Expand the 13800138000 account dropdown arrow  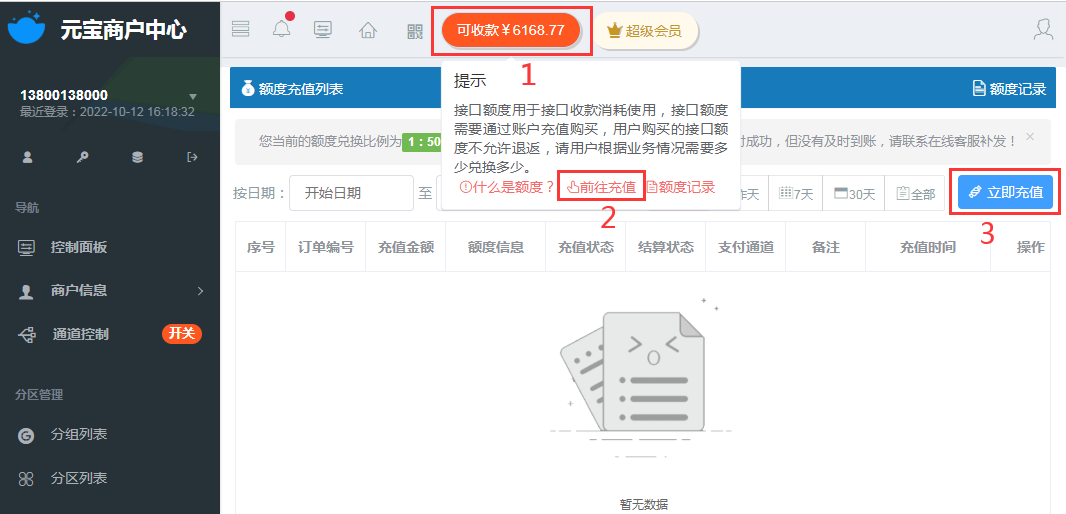pos(193,97)
